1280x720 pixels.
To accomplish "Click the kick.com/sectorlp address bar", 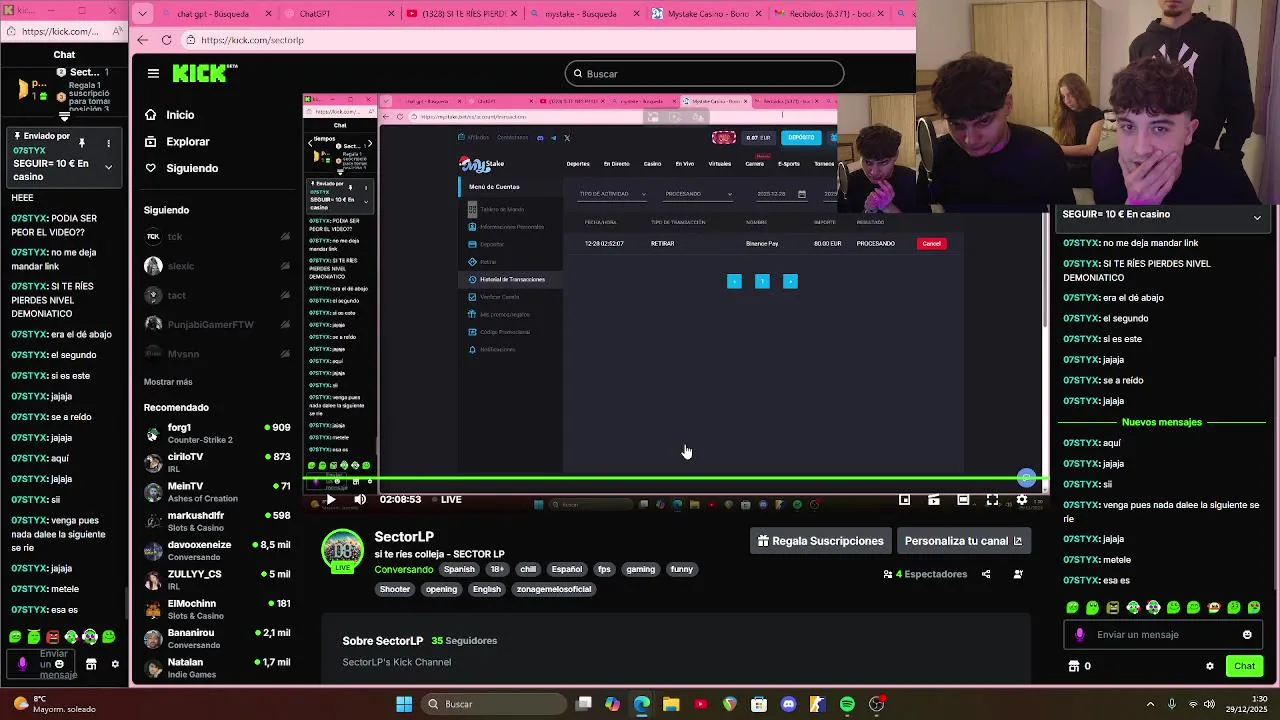I will 548,40.
